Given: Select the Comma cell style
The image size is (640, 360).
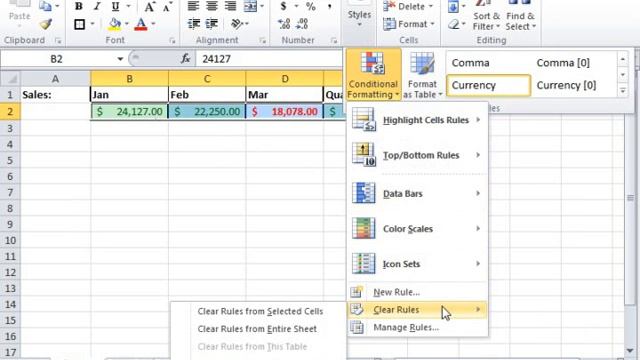Looking at the screenshot, I should pyautogui.click(x=489, y=63).
